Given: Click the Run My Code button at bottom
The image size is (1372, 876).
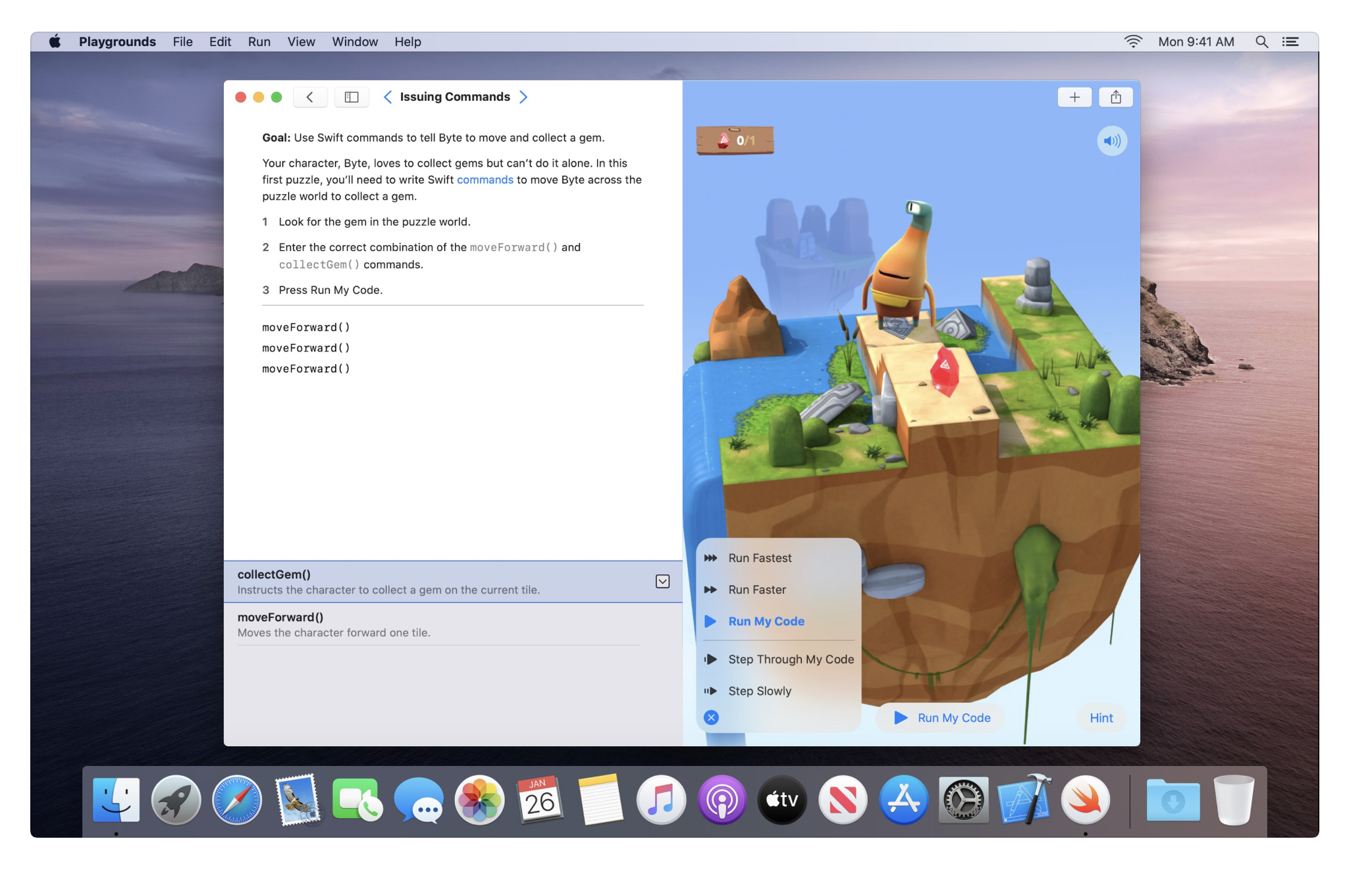Looking at the screenshot, I should (941, 718).
